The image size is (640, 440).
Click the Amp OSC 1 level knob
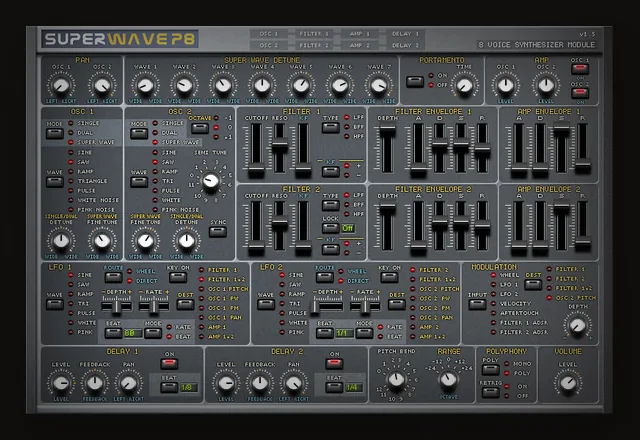click(x=505, y=86)
